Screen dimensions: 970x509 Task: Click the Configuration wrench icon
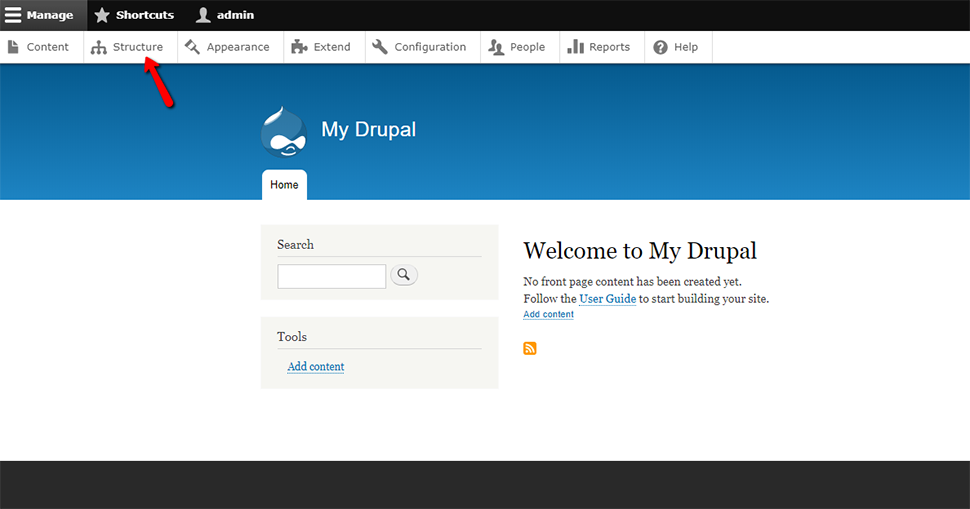coord(380,47)
